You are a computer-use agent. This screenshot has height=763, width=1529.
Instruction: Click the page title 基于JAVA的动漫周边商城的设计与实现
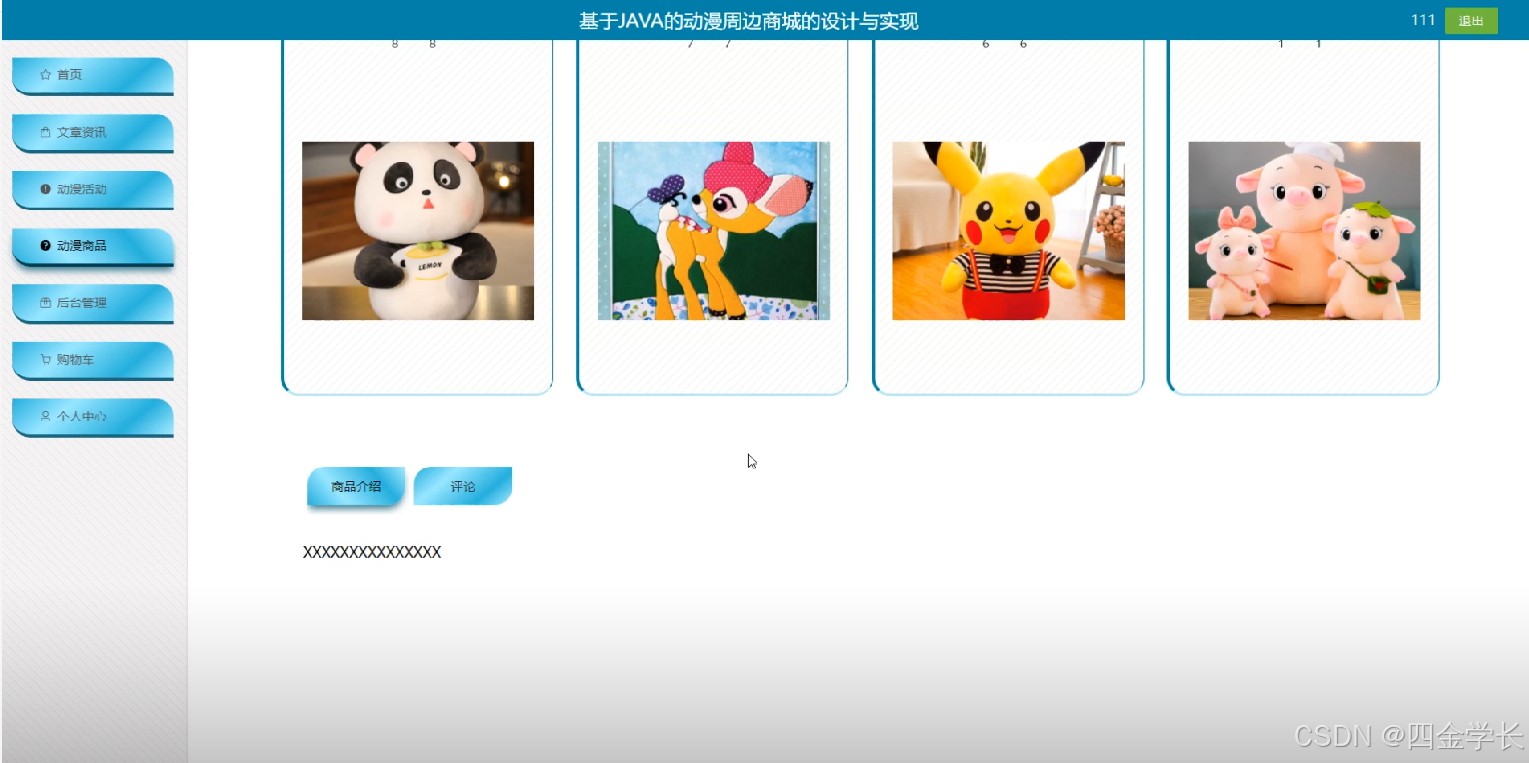[748, 21]
